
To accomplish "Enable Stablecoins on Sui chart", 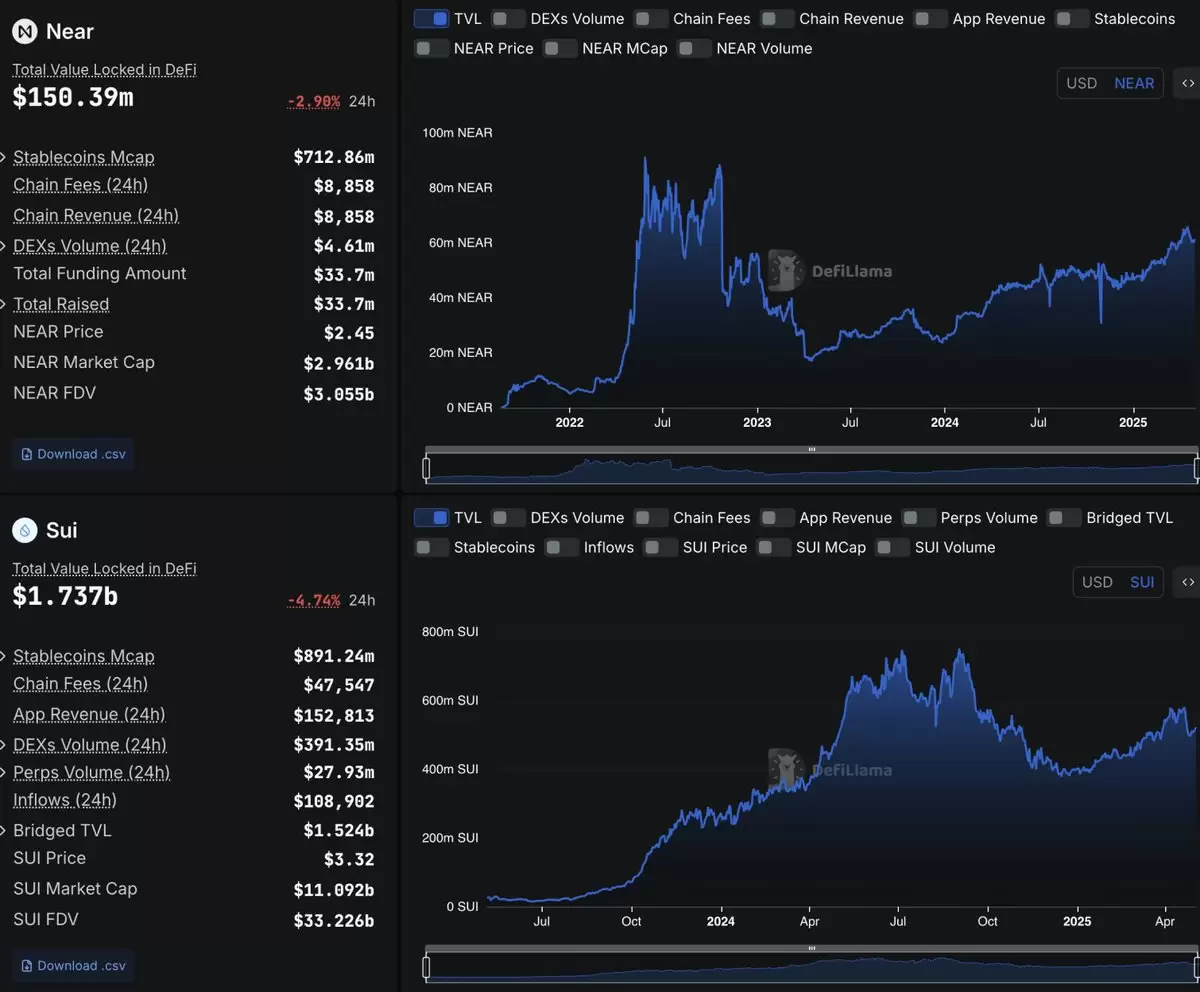I will 431,547.
